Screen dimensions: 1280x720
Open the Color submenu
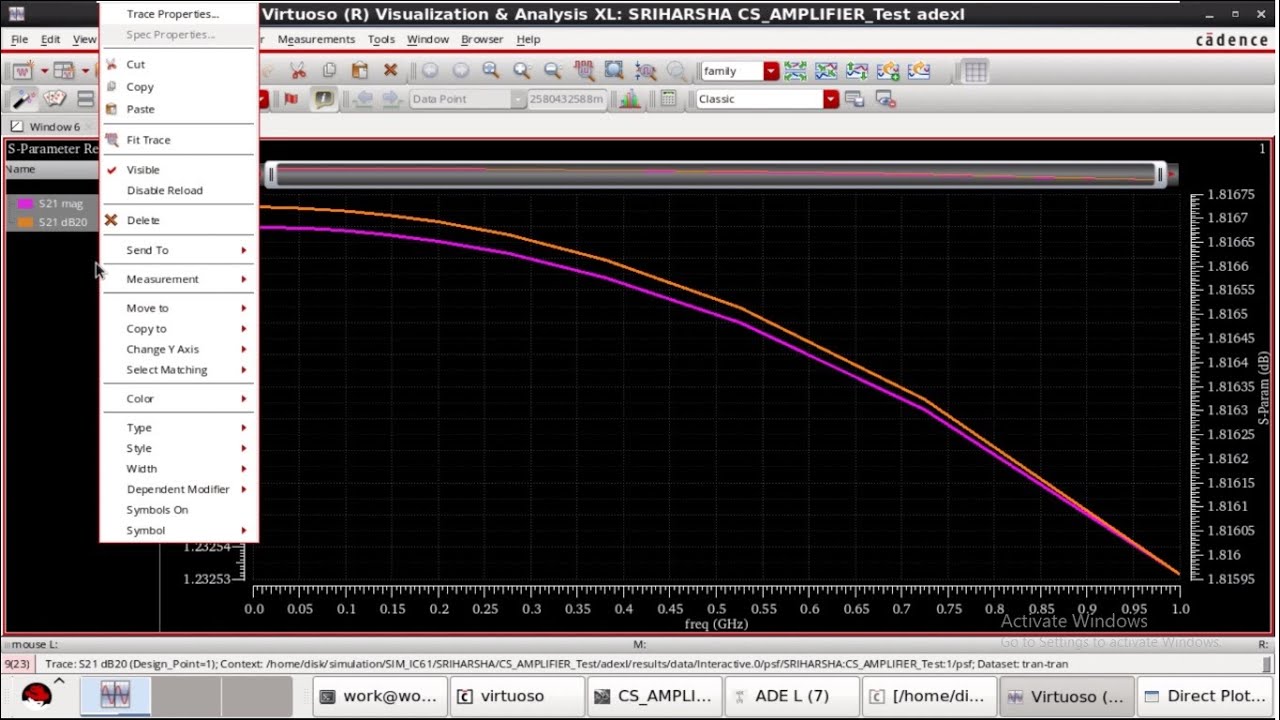[178, 398]
